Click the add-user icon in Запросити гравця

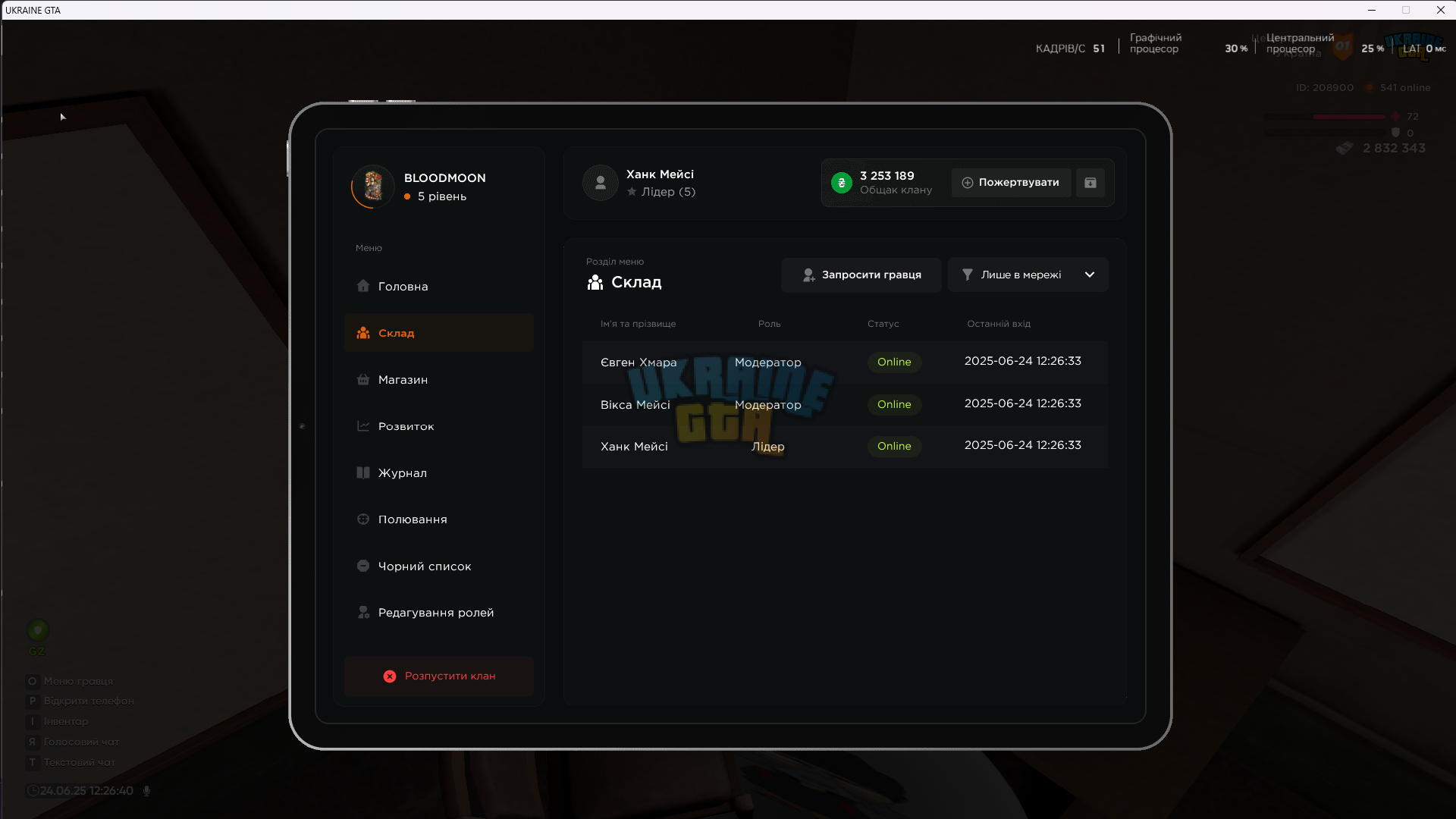click(809, 275)
